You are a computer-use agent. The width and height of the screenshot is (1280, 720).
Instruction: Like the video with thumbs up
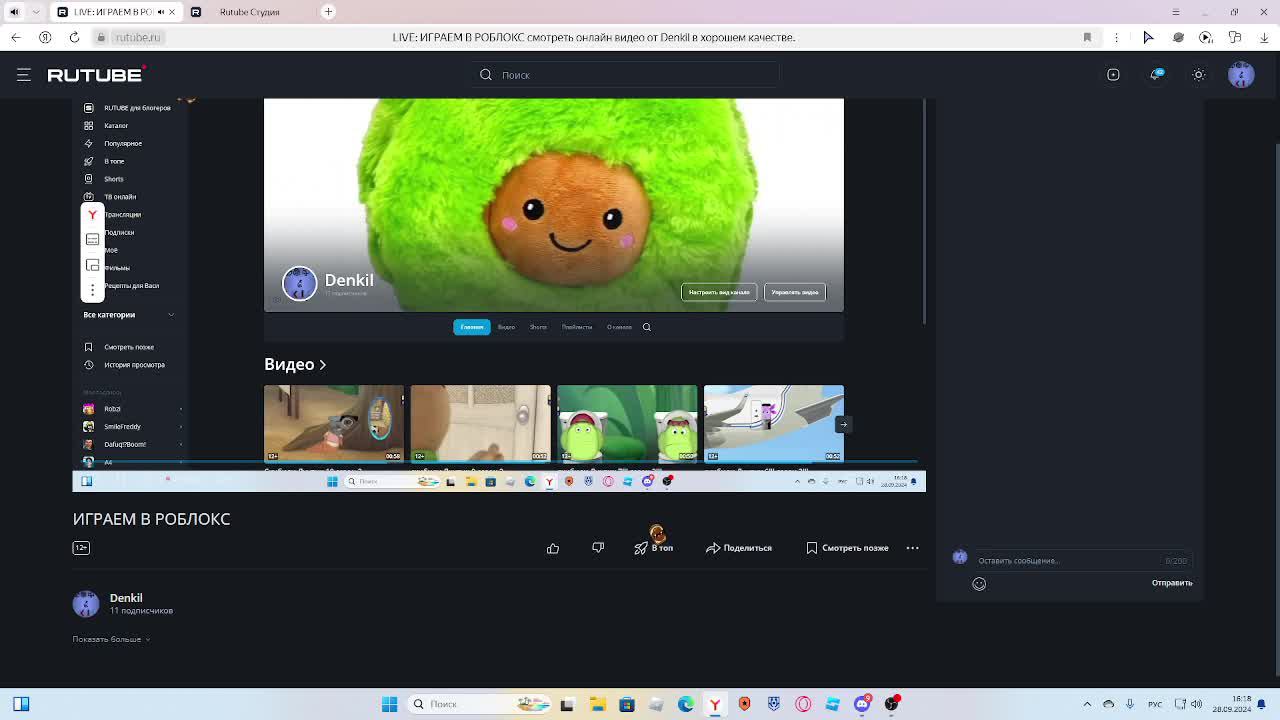pos(553,548)
